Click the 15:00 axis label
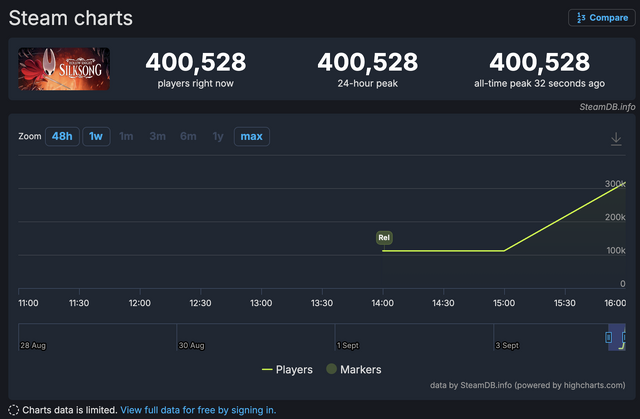640x419 pixels. coord(504,303)
